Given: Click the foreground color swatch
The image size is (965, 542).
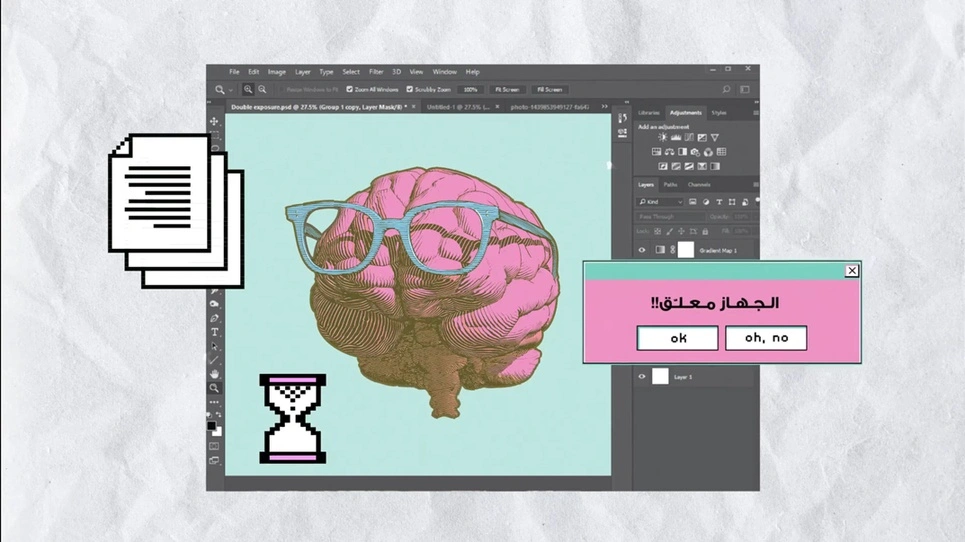Looking at the screenshot, I should (x=211, y=425).
